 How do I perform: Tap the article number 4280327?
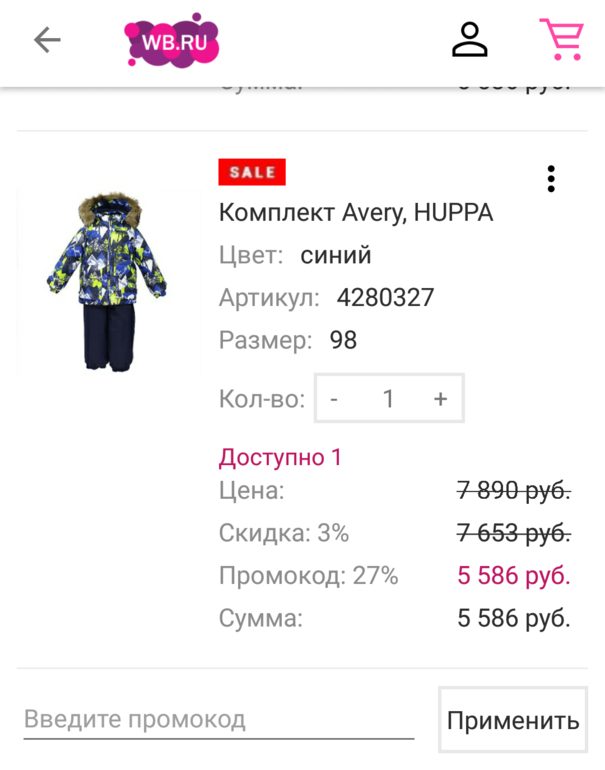coord(385,297)
